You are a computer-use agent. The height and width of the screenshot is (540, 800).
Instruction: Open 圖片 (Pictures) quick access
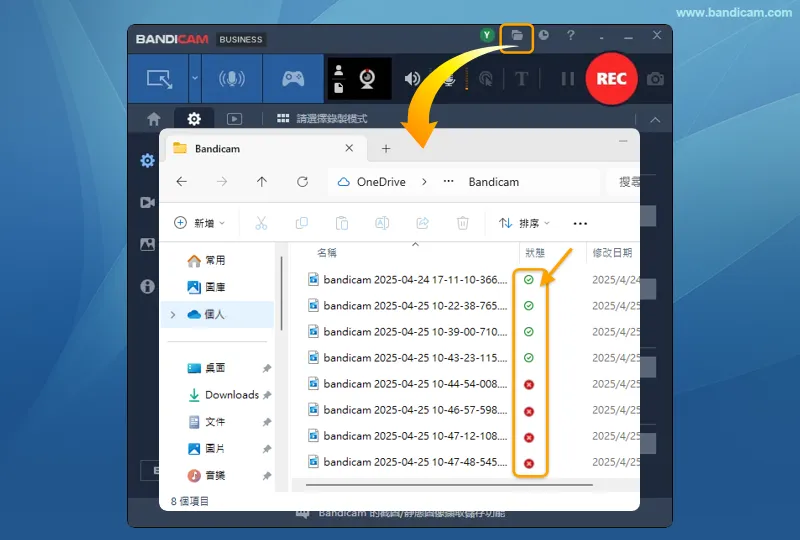click(x=207, y=449)
